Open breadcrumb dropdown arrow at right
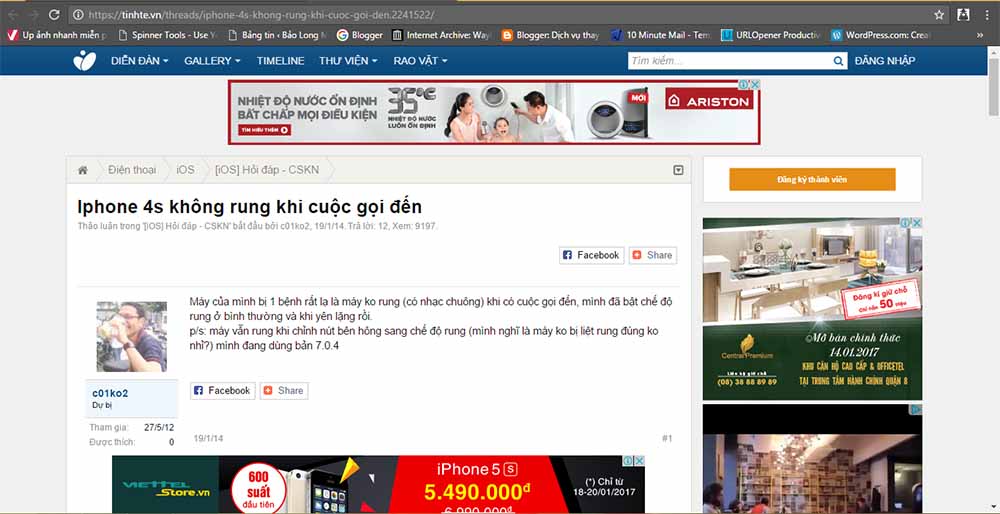Image resolution: width=1000 pixels, height=514 pixels. pyautogui.click(x=679, y=170)
